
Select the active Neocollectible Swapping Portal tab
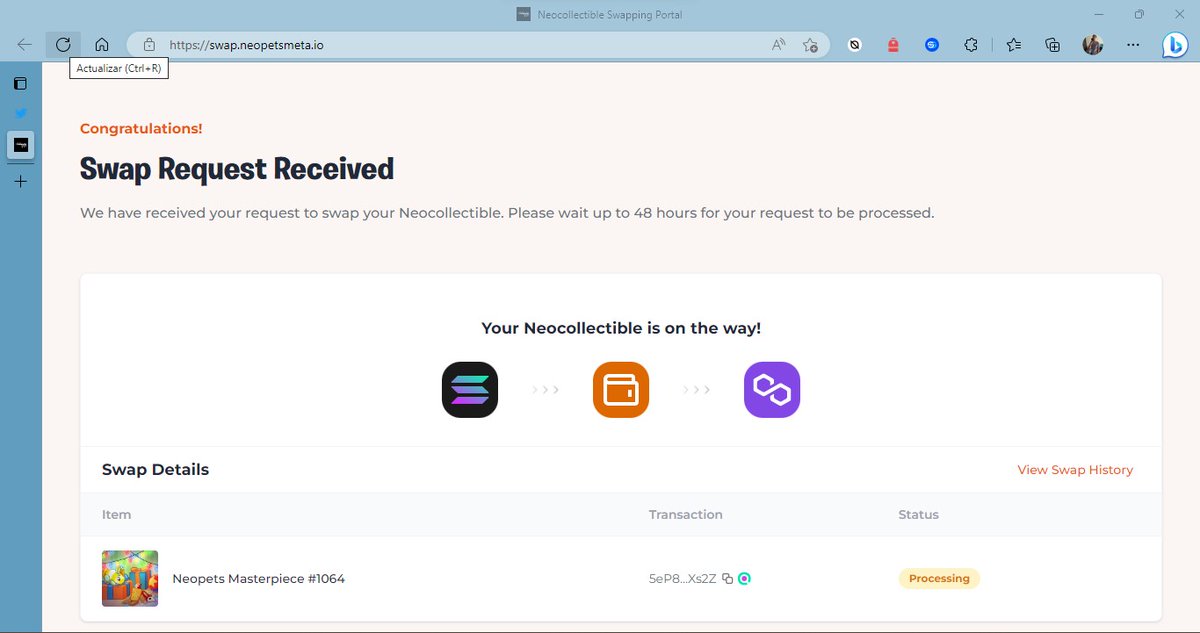20,145
